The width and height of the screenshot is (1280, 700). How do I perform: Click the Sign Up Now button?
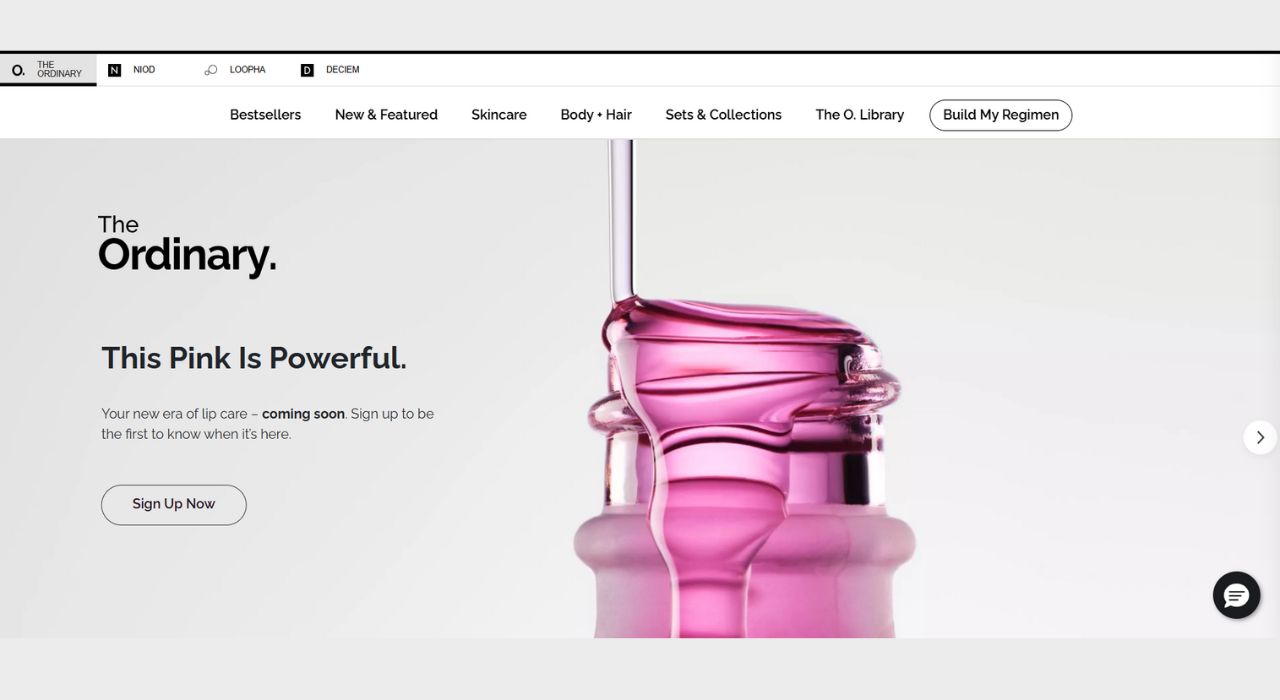(173, 504)
